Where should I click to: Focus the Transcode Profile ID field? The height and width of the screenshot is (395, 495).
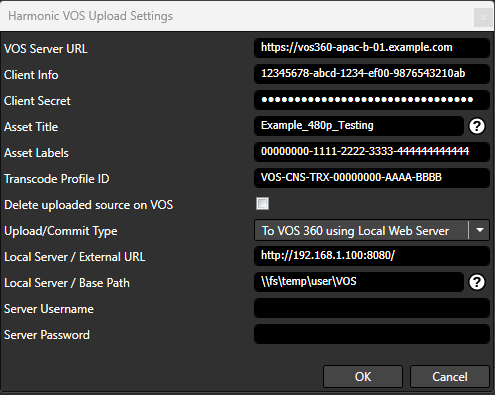[372, 178]
